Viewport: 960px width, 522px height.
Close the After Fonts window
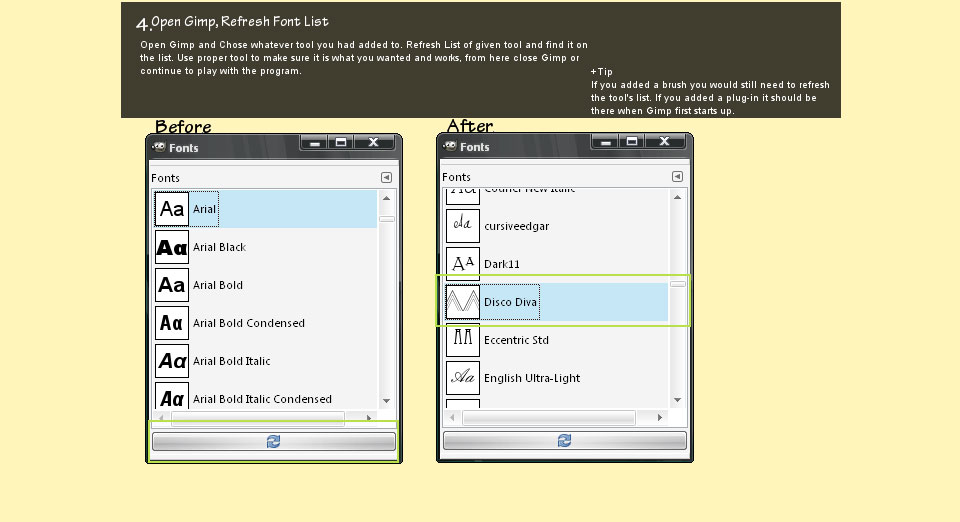664,141
